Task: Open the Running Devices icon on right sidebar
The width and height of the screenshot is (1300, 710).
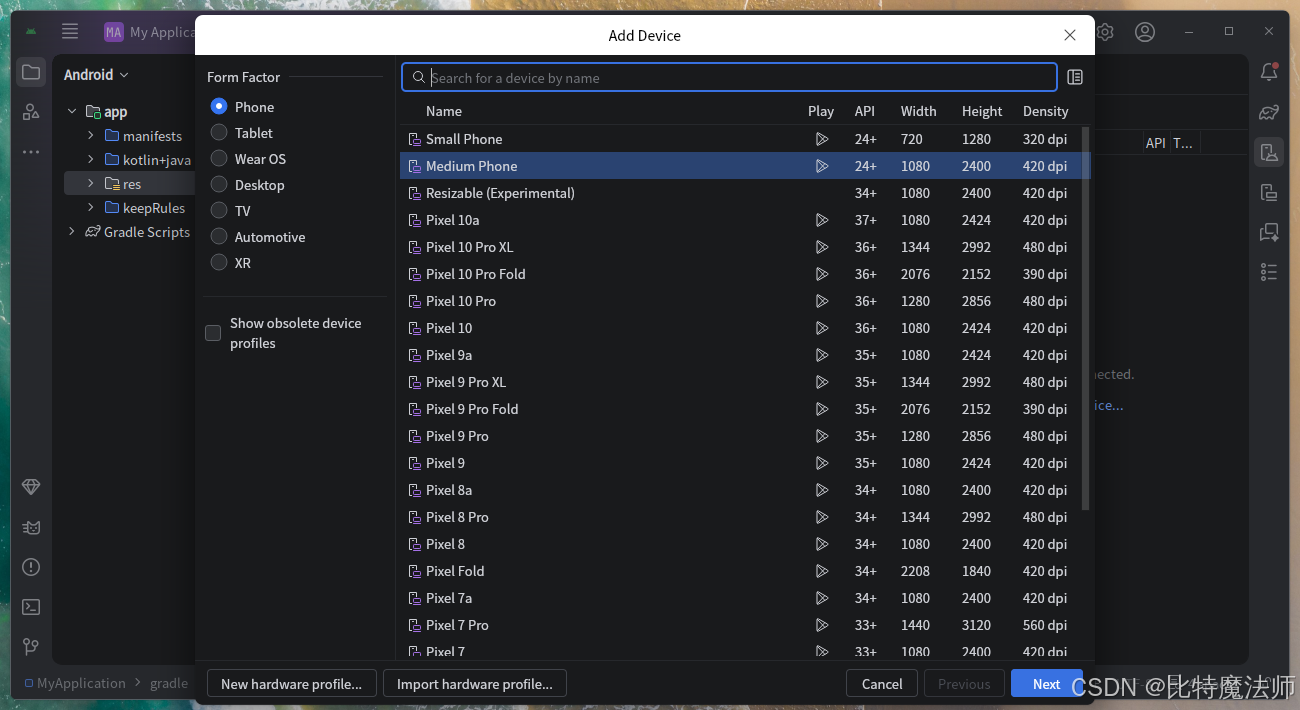Action: click(x=1269, y=192)
